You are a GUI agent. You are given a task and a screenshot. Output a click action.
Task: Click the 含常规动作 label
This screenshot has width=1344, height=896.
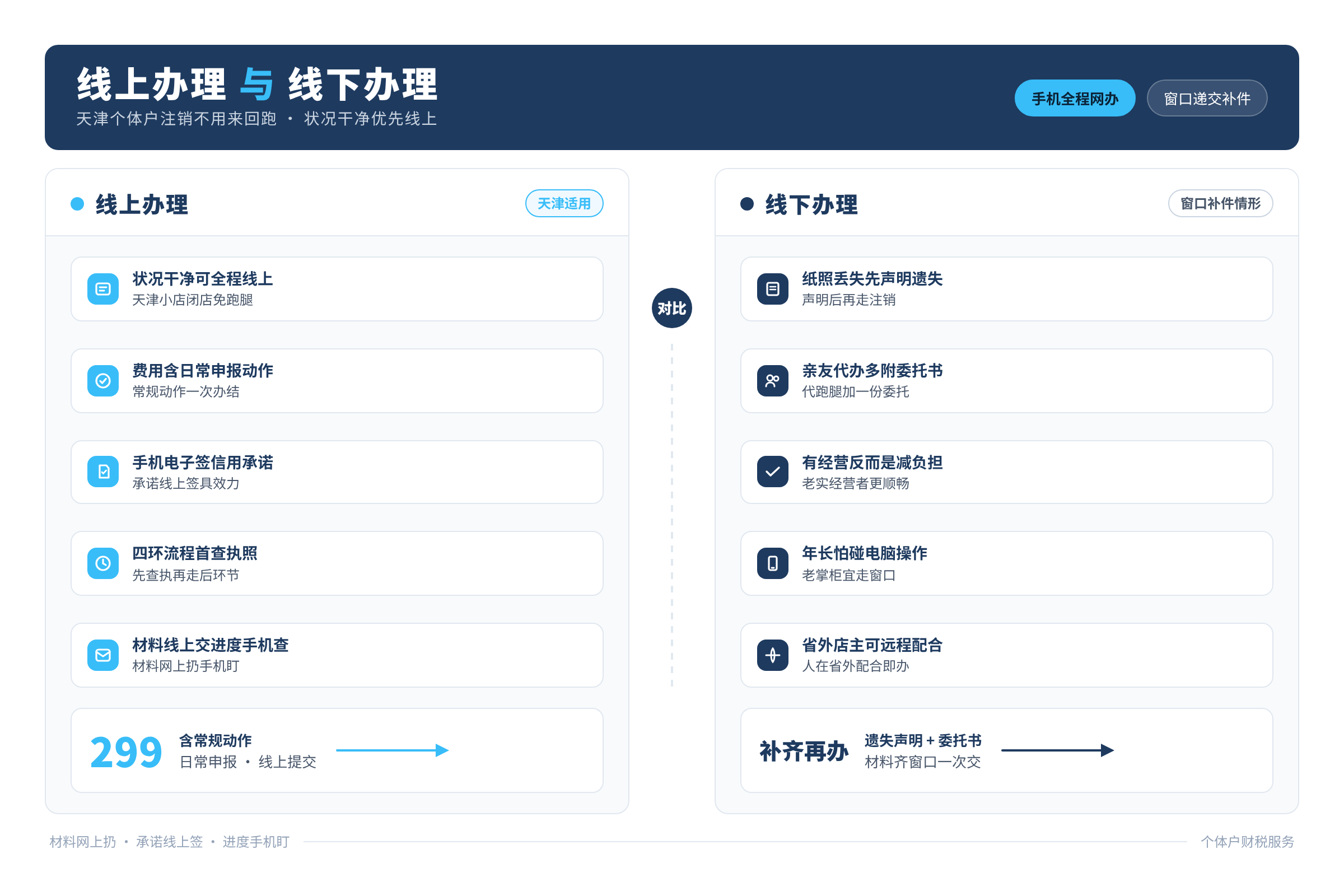click(x=216, y=740)
